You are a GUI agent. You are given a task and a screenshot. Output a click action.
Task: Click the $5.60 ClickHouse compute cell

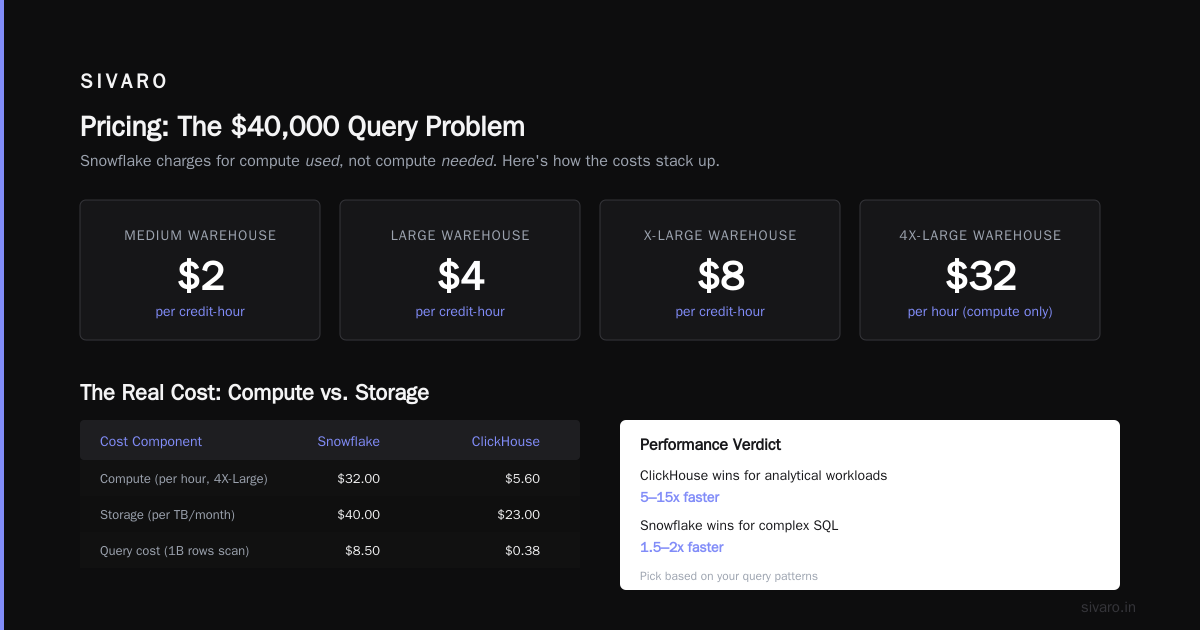pos(522,479)
